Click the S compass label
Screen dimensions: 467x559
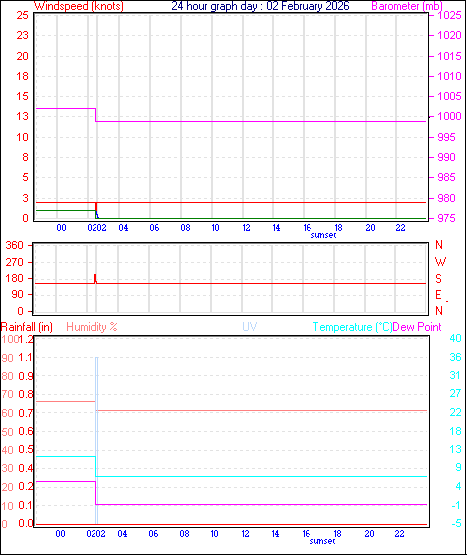(438, 278)
